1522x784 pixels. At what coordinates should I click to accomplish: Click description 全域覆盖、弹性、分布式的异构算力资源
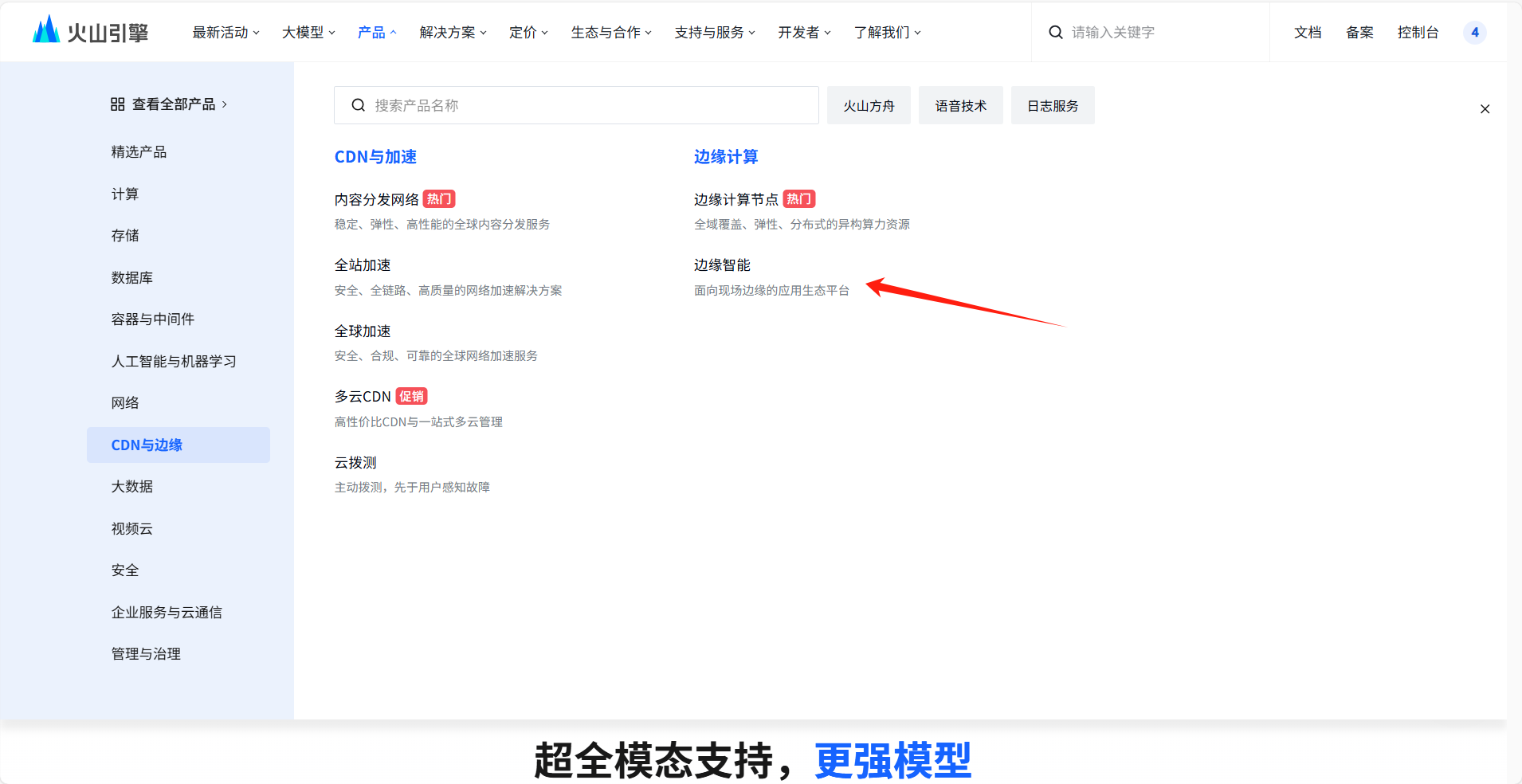click(802, 225)
